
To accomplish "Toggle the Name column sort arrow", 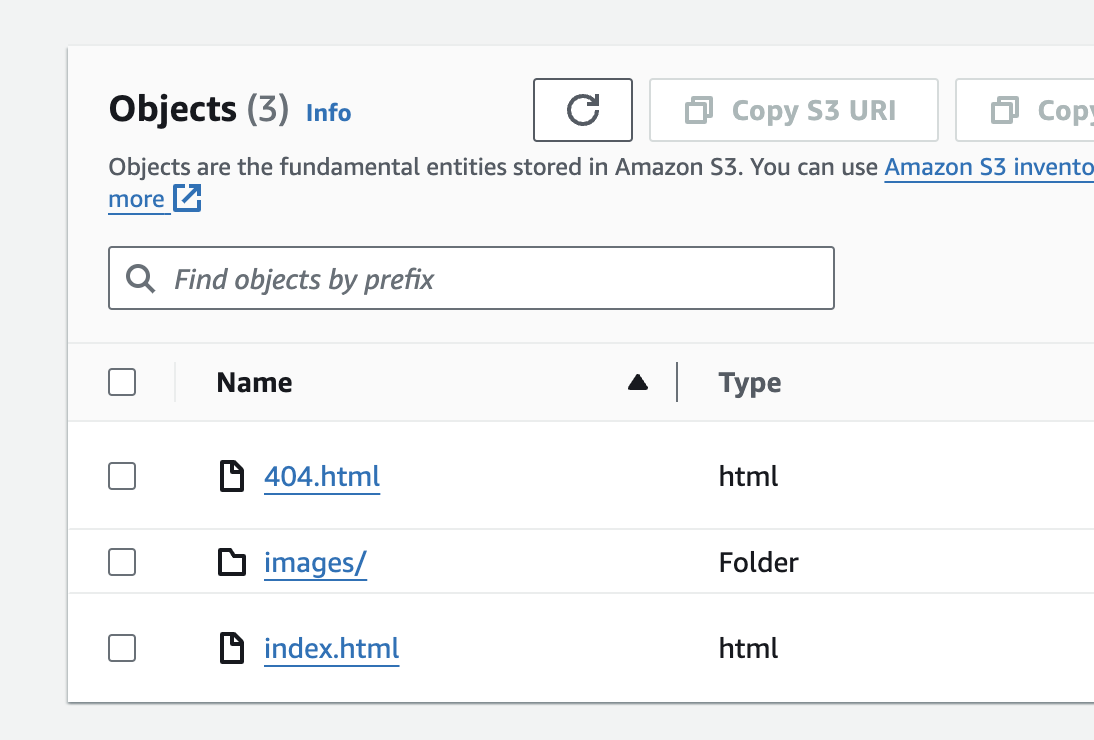I will [x=637, y=383].
